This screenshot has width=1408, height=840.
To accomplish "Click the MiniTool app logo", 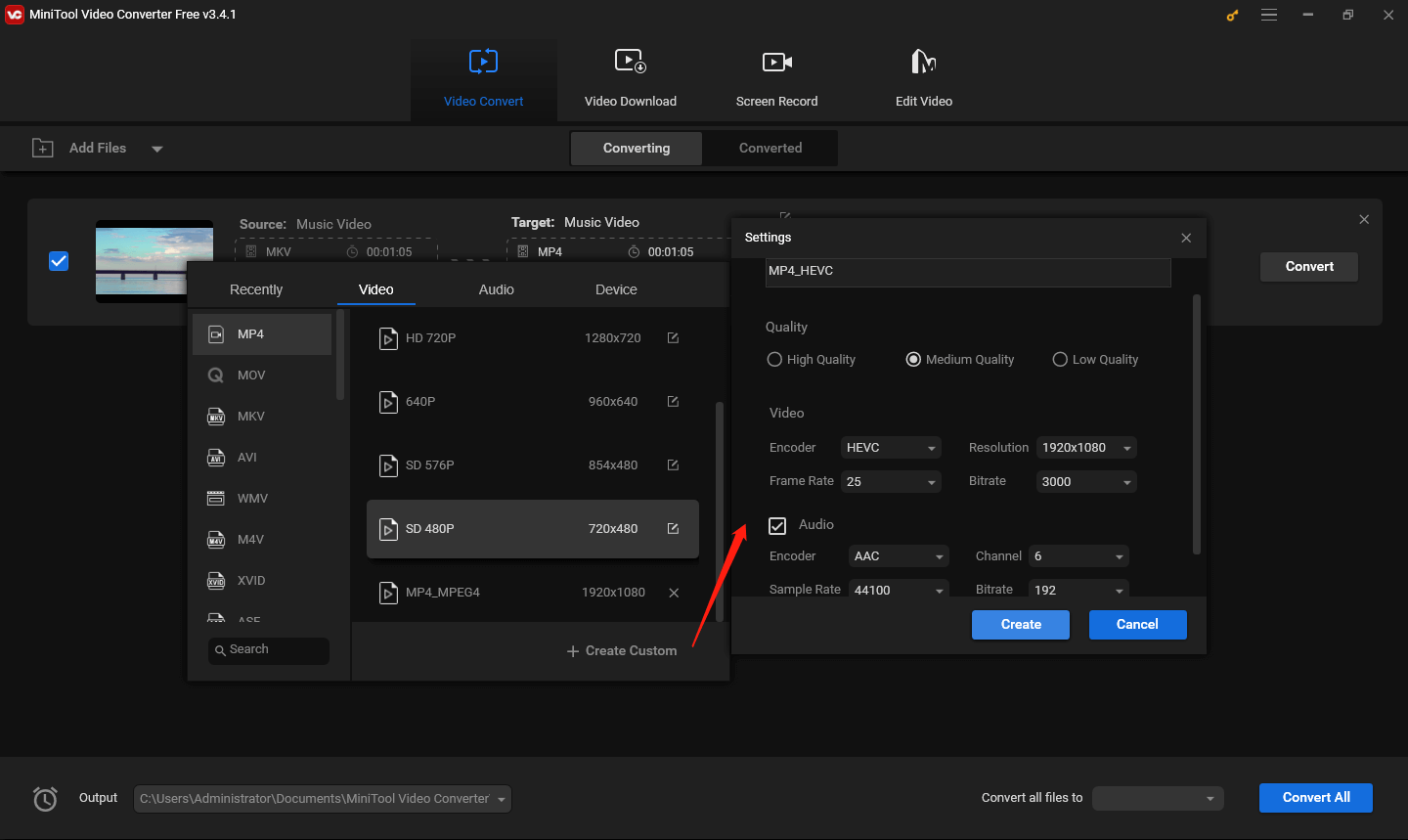I will click(x=15, y=15).
